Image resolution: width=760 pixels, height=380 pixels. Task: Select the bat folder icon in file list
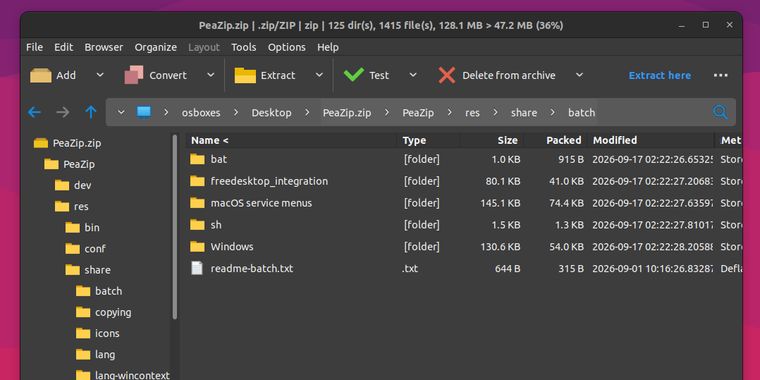197,159
